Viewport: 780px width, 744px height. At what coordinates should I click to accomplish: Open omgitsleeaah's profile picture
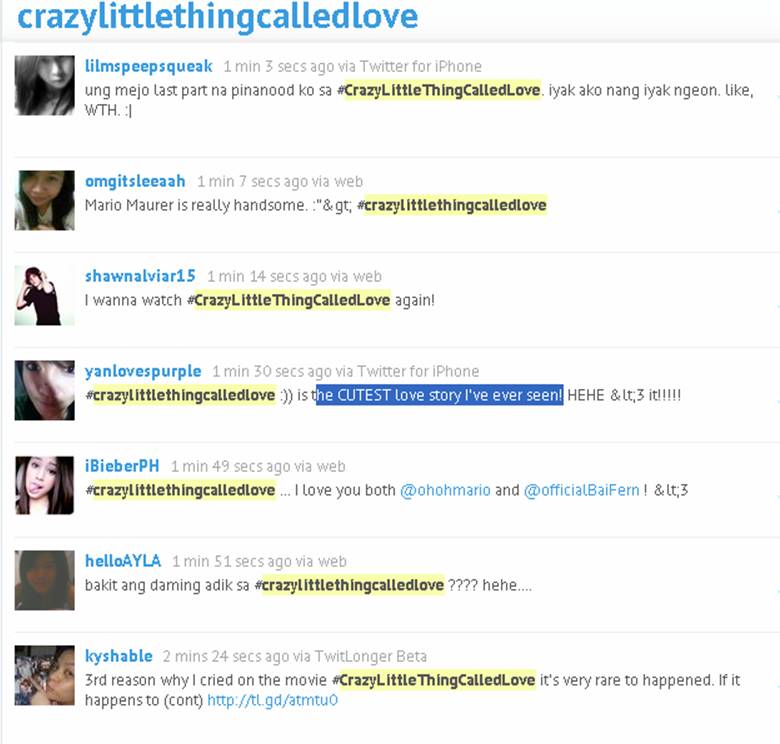click(45, 200)
